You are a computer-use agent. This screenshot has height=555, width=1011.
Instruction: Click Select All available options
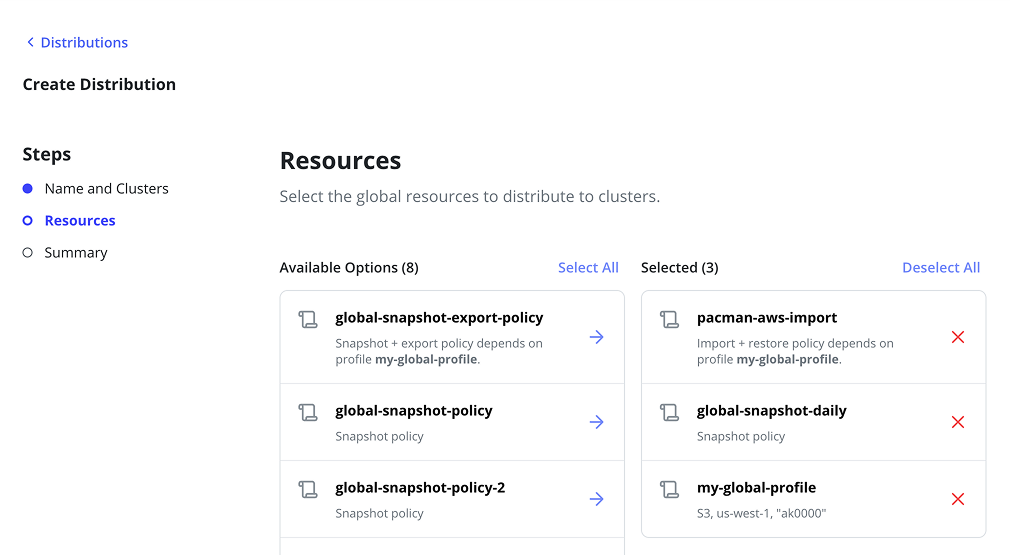(x=588, y=268)
